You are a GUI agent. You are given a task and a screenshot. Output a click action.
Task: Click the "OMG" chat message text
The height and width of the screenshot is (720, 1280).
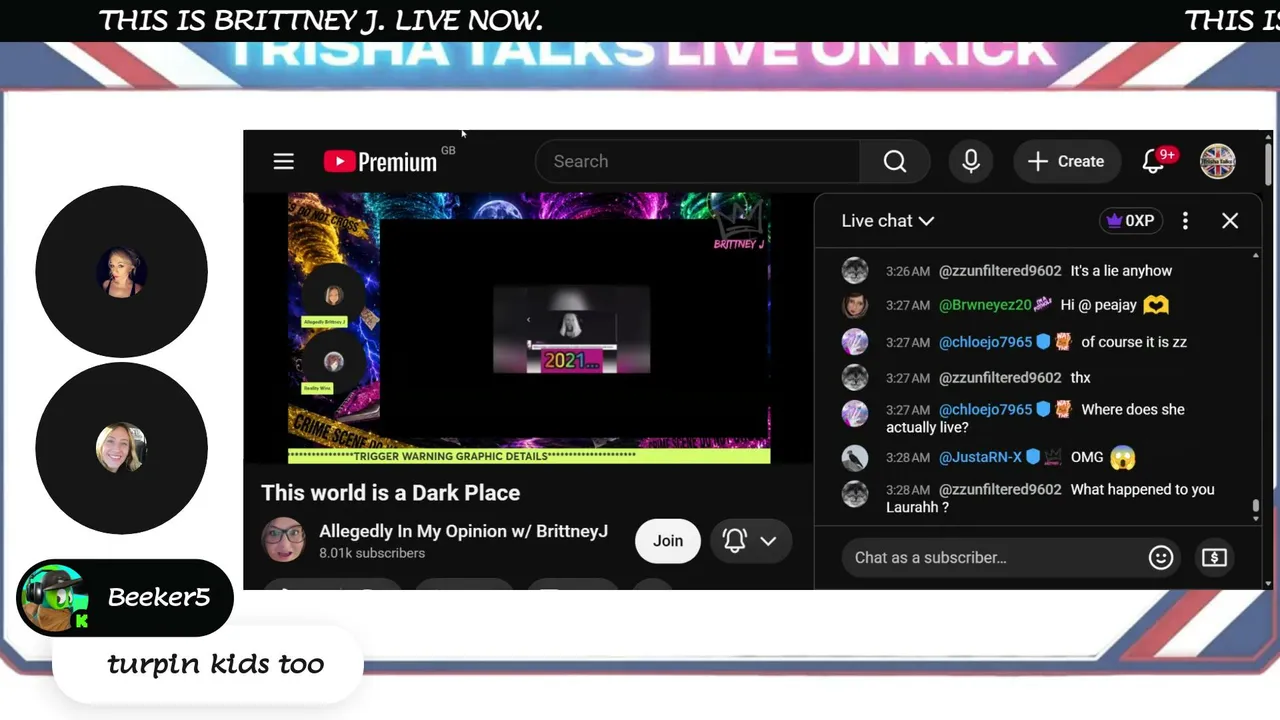coord(1087,457)
